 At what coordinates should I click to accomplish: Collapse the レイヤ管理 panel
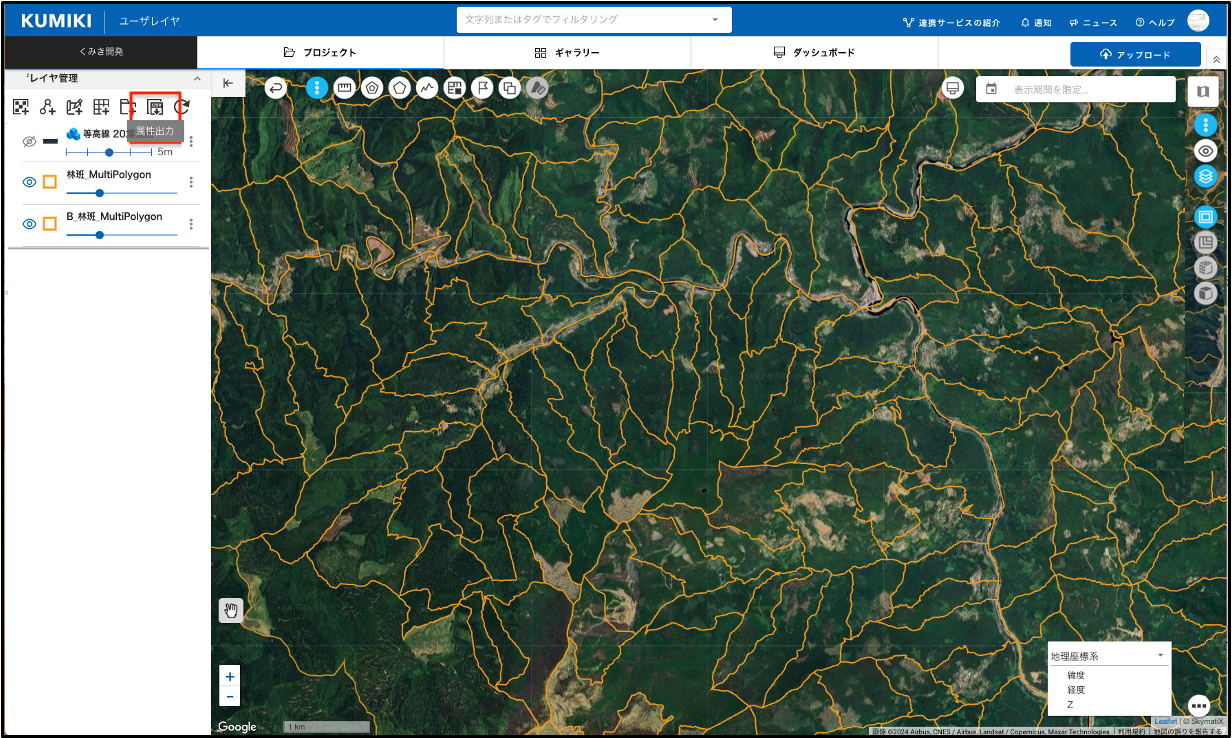197,78
